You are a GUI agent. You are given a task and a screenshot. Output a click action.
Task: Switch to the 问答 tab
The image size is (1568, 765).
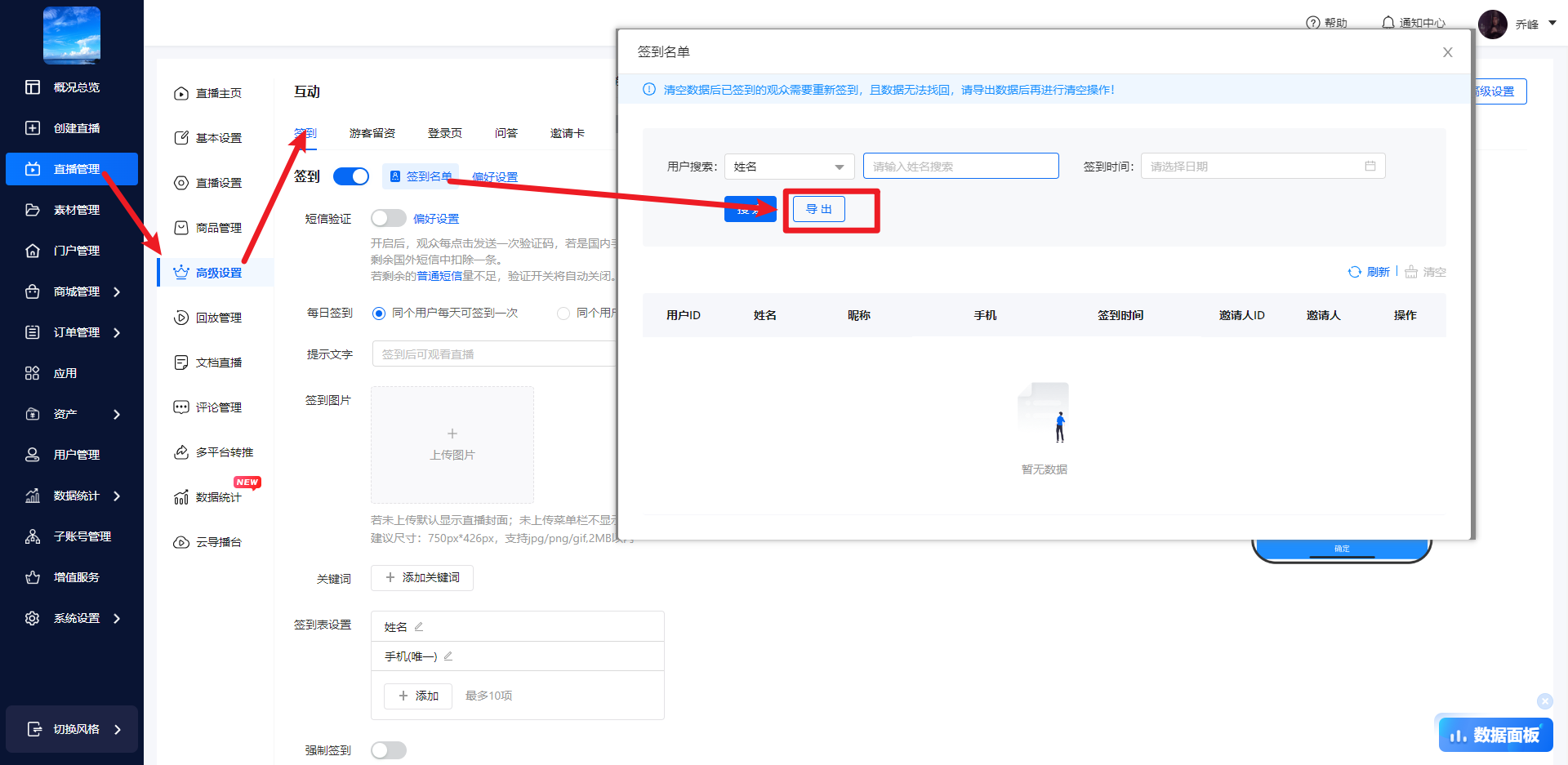click(506, 133)
